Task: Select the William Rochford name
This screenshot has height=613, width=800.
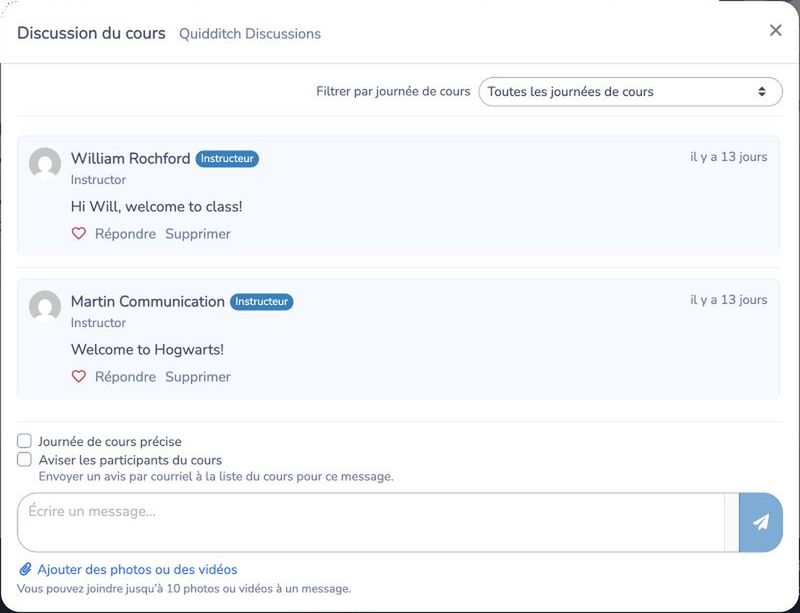Action: 131,158
